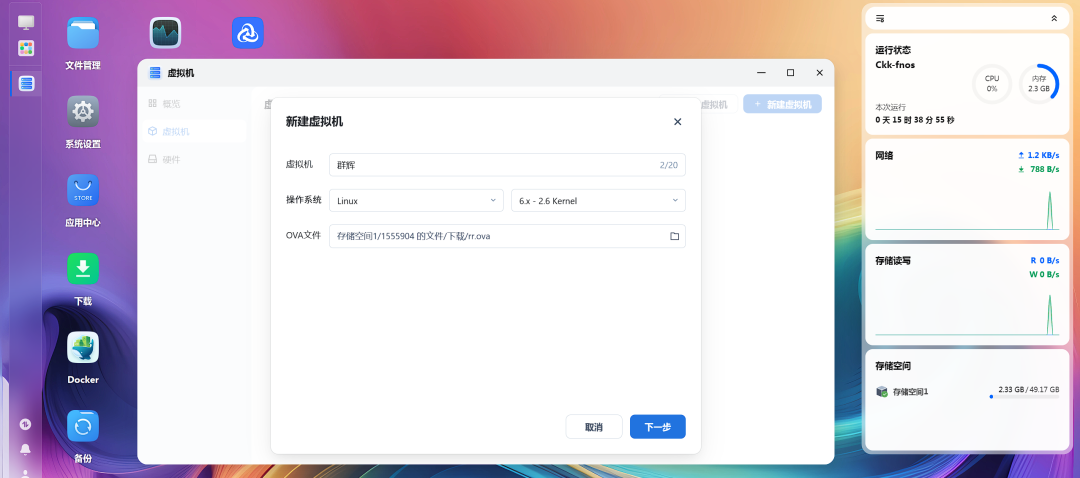This screenshot has height=478, width=1080.
Task: Open the colorful app launcher grid icon
Action: click(x=26, y=48)
